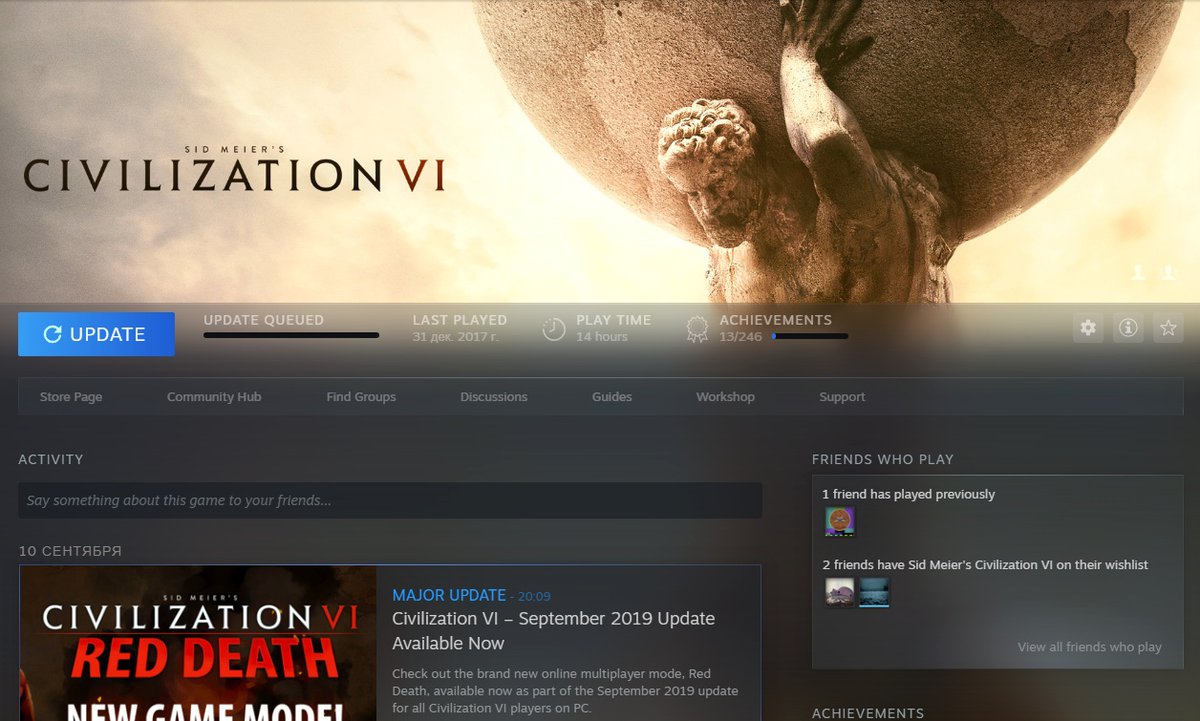1200x721 pixels.
Task: Click the Play Time clock icon
Action: tap(554, 329)
